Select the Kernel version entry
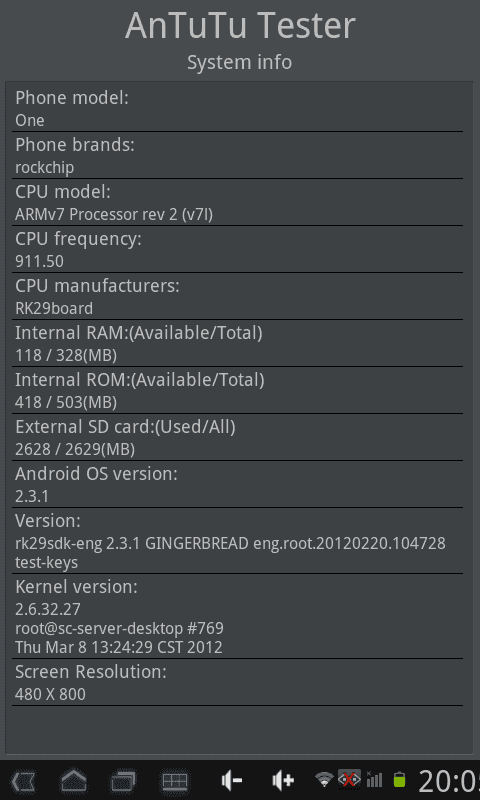The image size is (480, 800). tap(237, 616)
